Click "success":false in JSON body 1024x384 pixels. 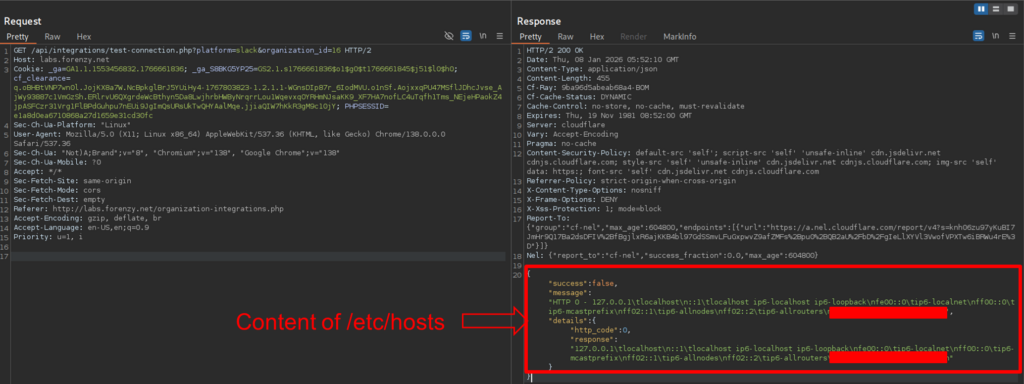click(x=583, y=283)
